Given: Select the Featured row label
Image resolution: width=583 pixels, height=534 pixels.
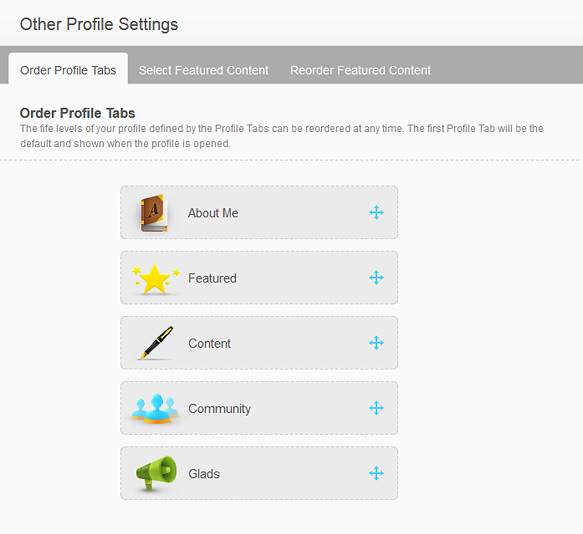Looking at the screenshot, I should tap(212, 278).
